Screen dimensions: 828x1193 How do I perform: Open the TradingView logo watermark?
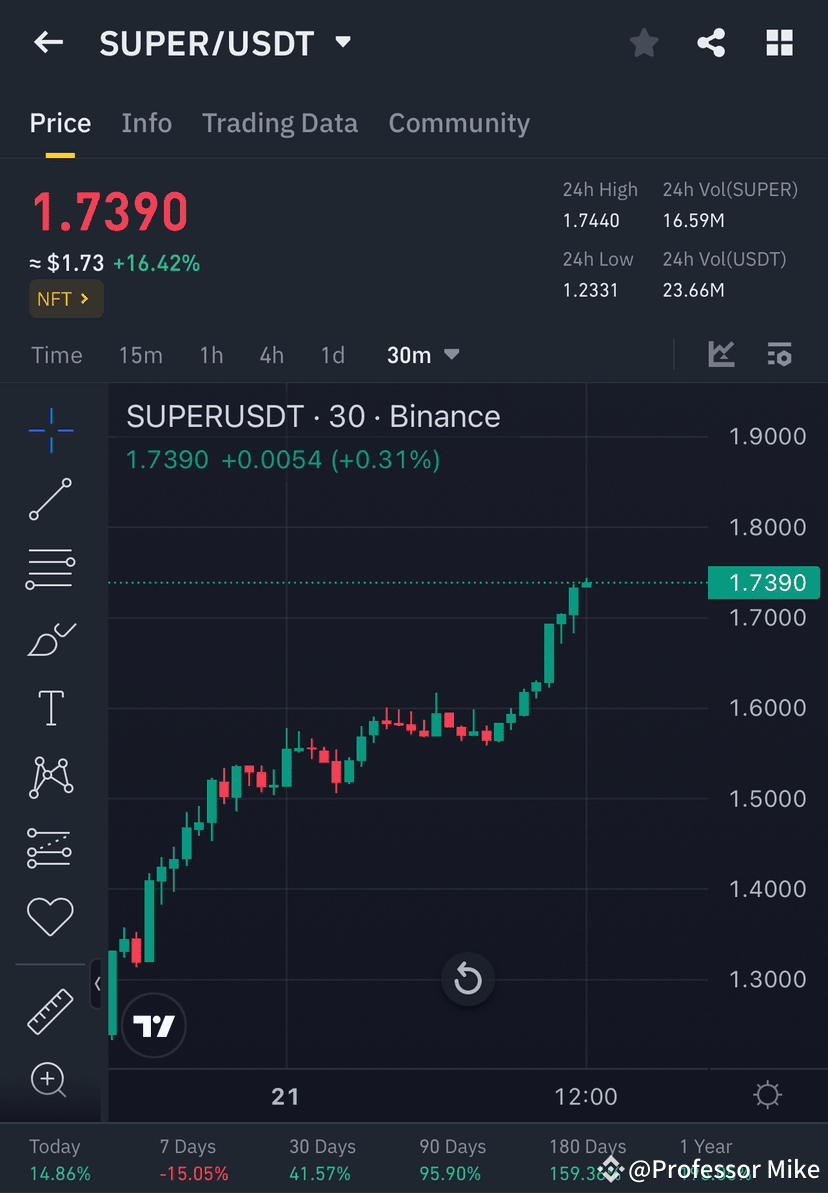click(x=153, y=1025)
